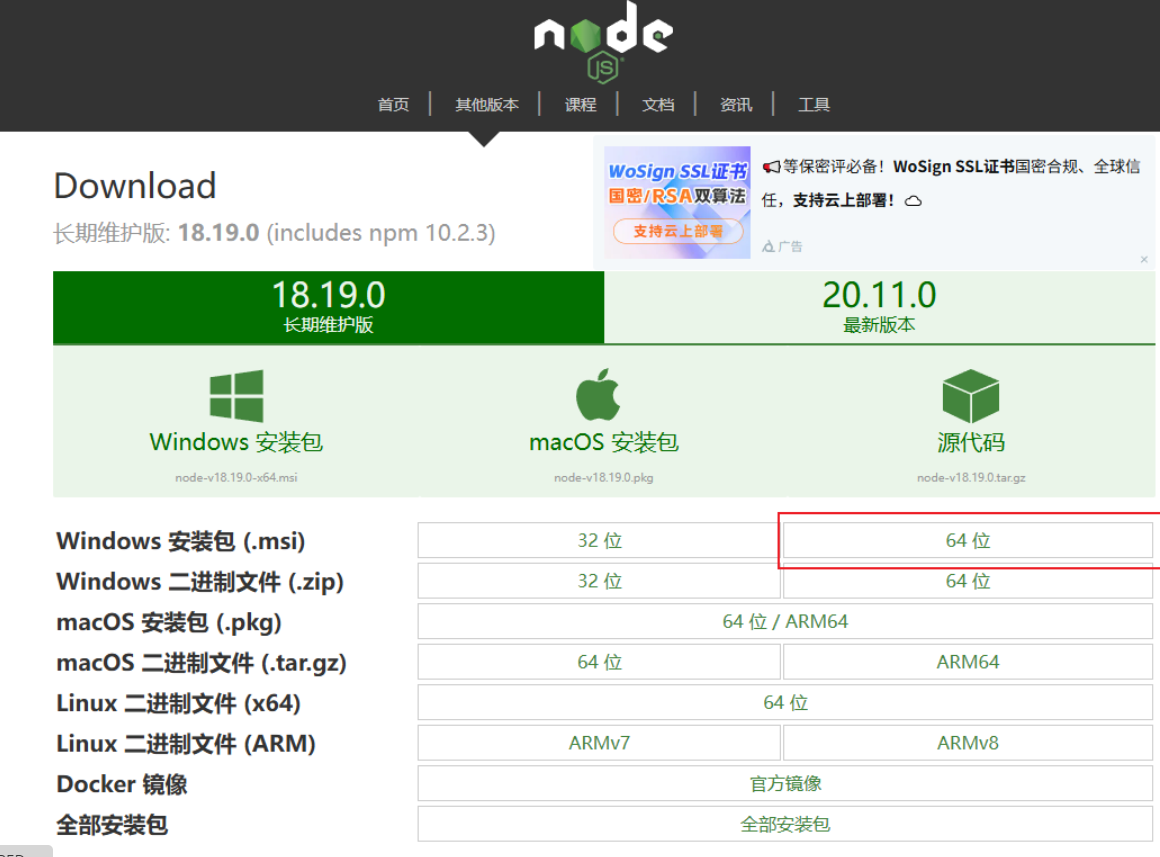Click the Windows 安装包 download link
Viewport: 1160px width, 857px height.
tap(236, 442)
